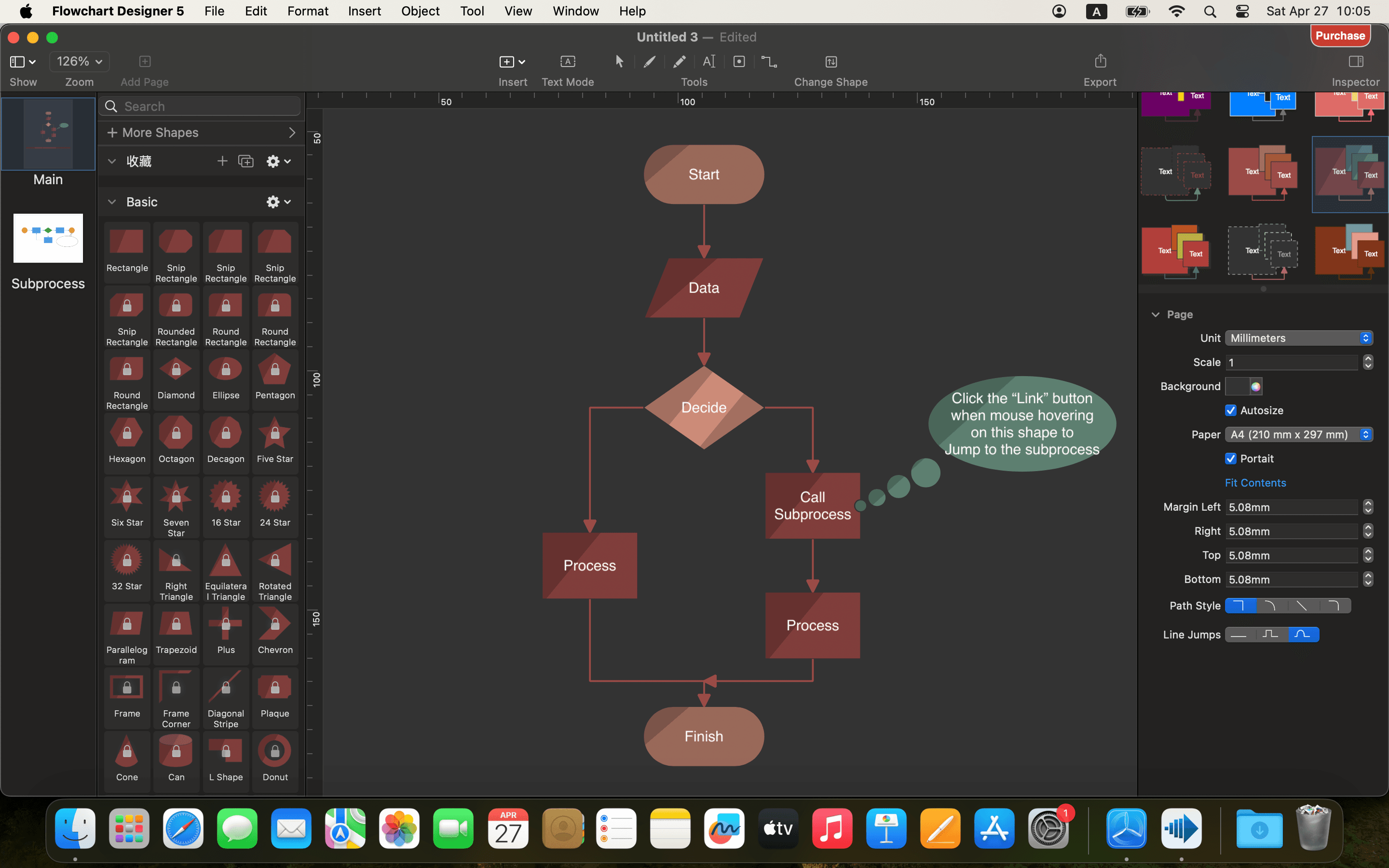The height and width of the screenshot is (868, 1389).
Task: Select the arrow selection tool
Action: (619, 61)
